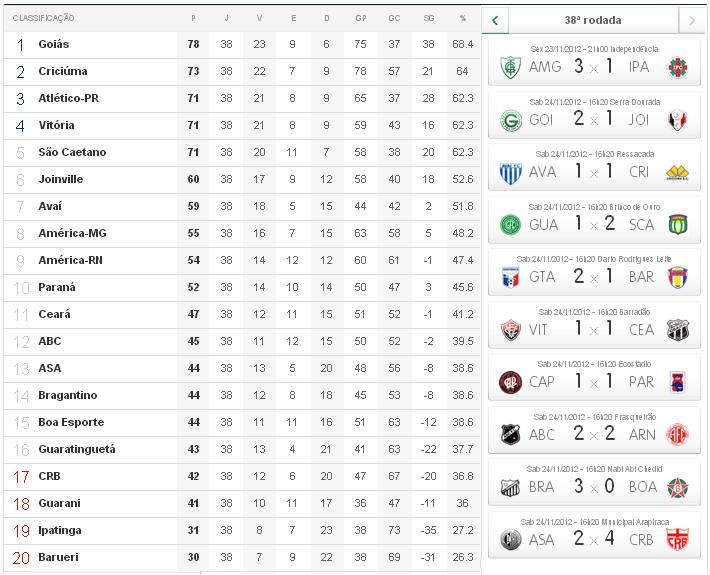The image size is (710, 575).
Task: Open GUA 1 x 2 SCA match
Action: [x=594, y=224]
